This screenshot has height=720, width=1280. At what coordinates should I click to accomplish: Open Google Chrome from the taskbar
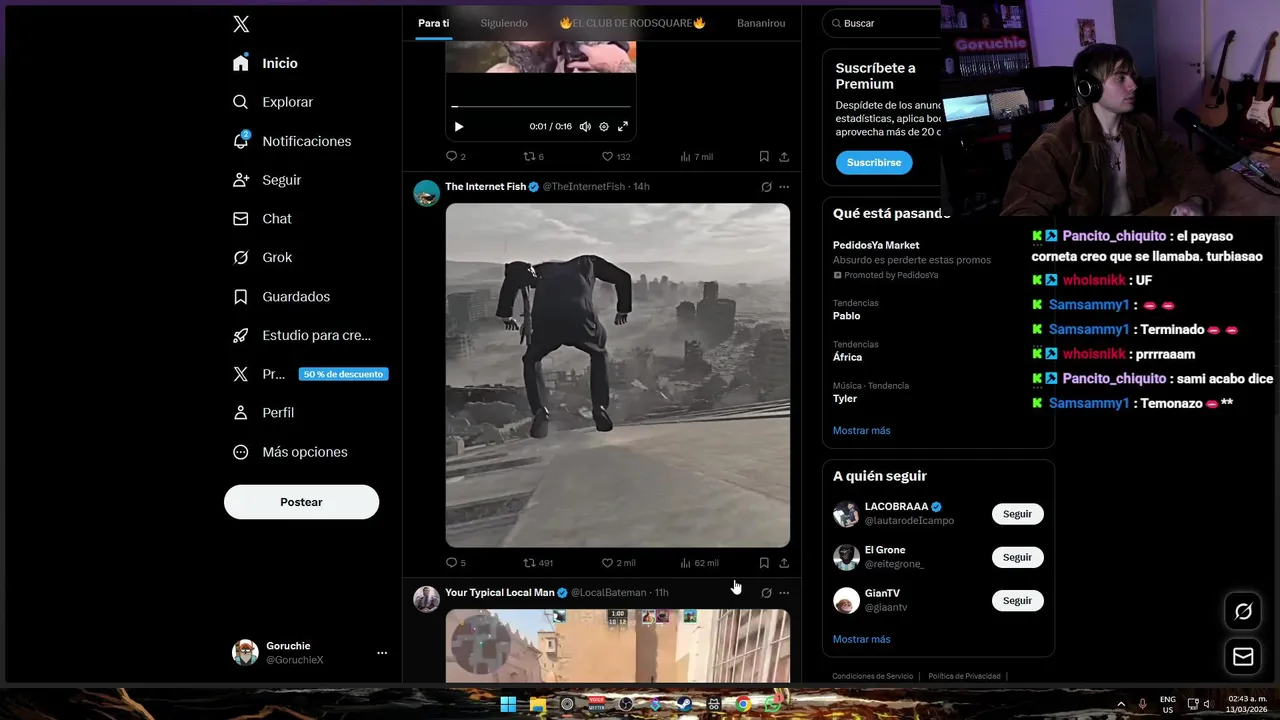tap(743, 704)
